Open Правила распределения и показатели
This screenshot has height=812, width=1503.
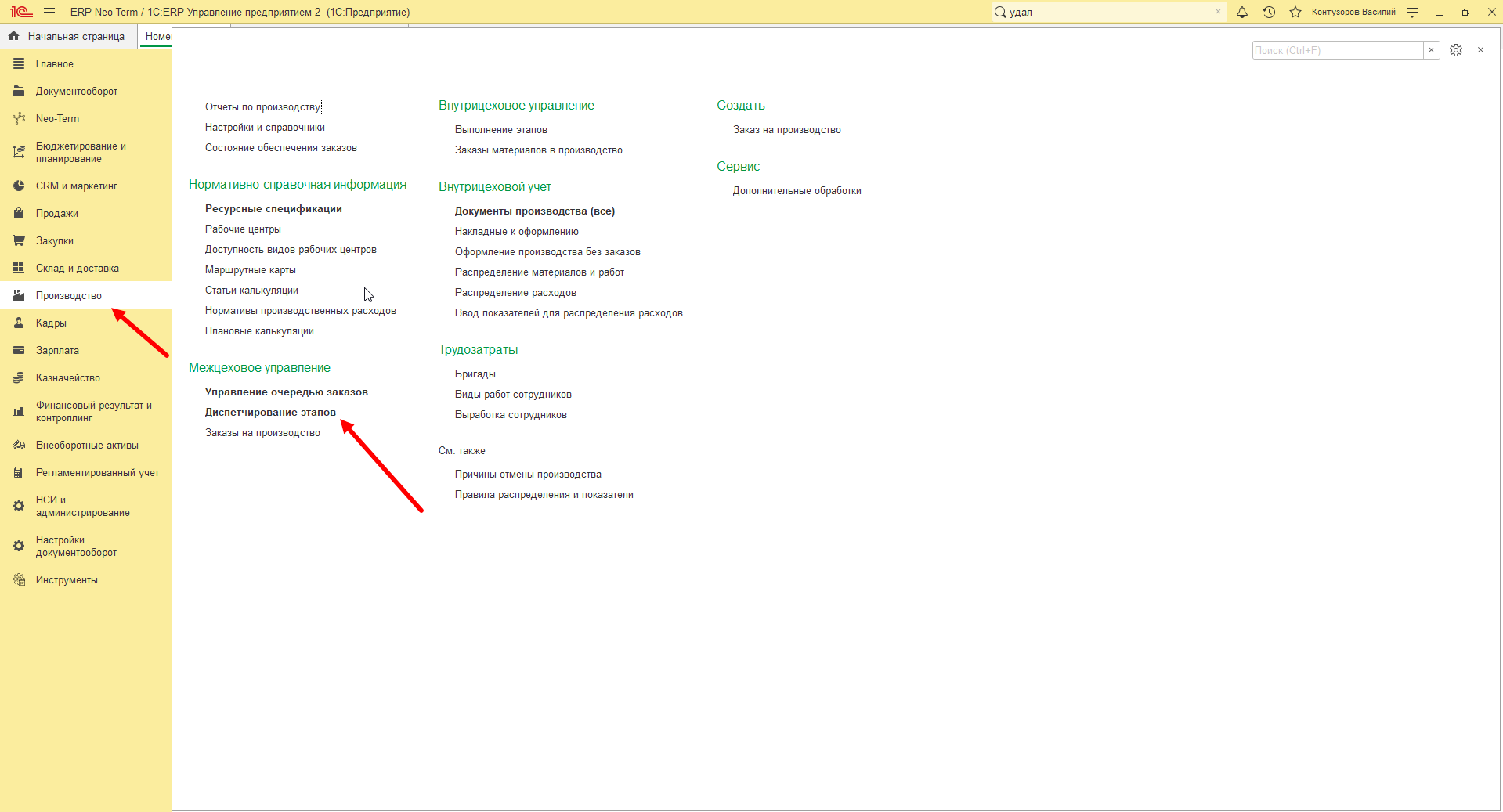pos(544,495)
